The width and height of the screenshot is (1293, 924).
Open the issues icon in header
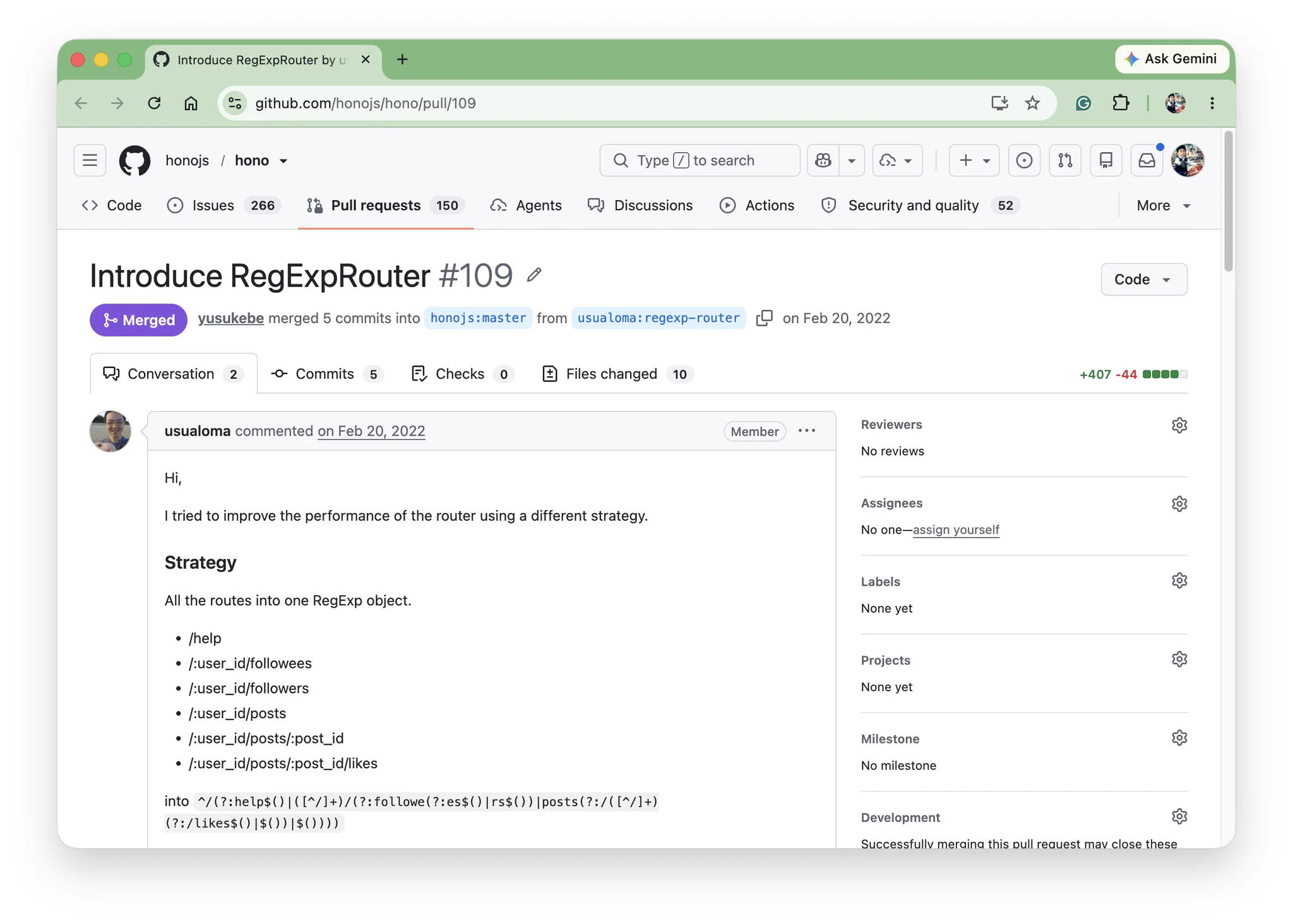1024,160
